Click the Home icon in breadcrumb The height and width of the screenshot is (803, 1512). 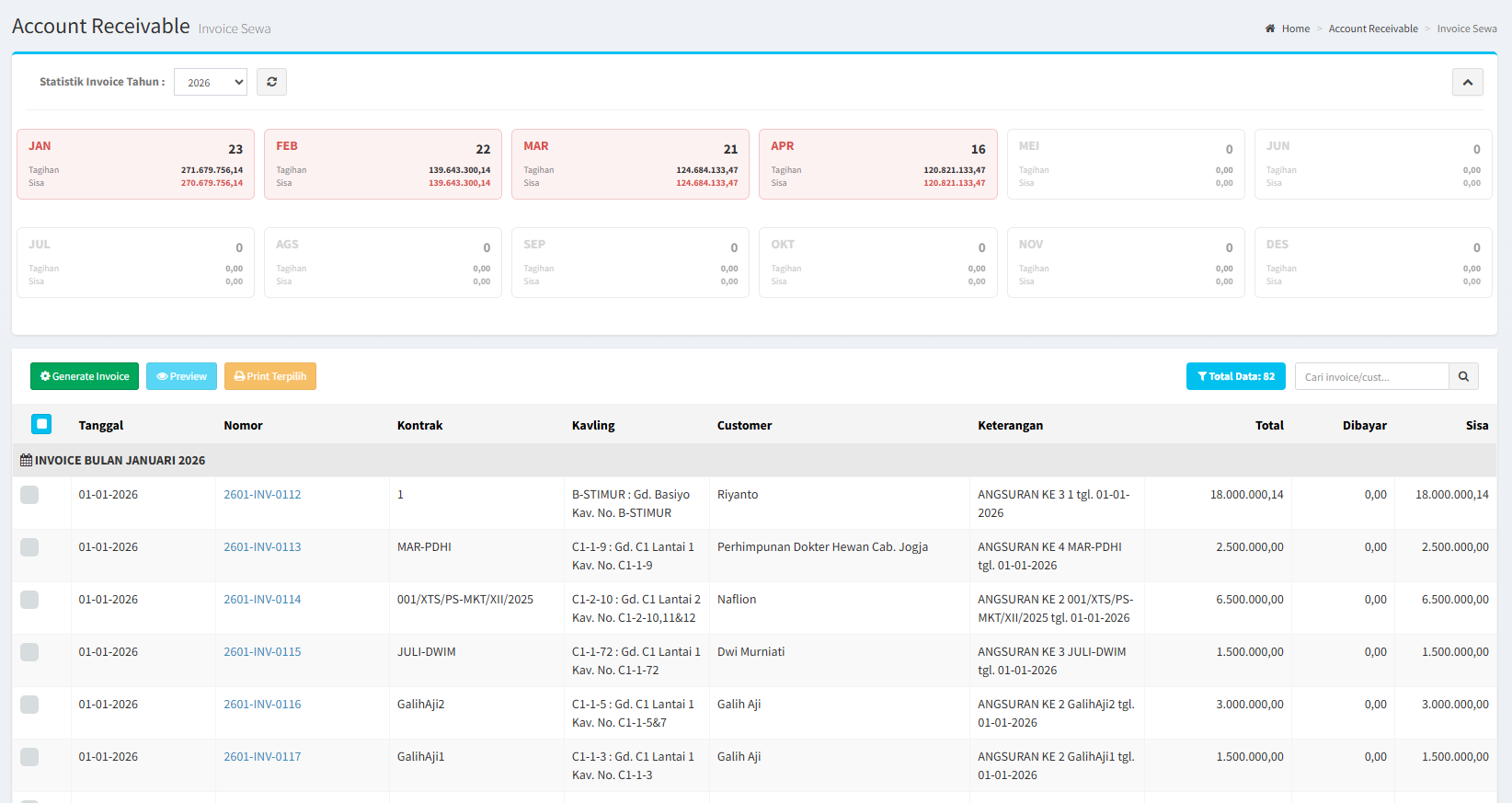1270,29
